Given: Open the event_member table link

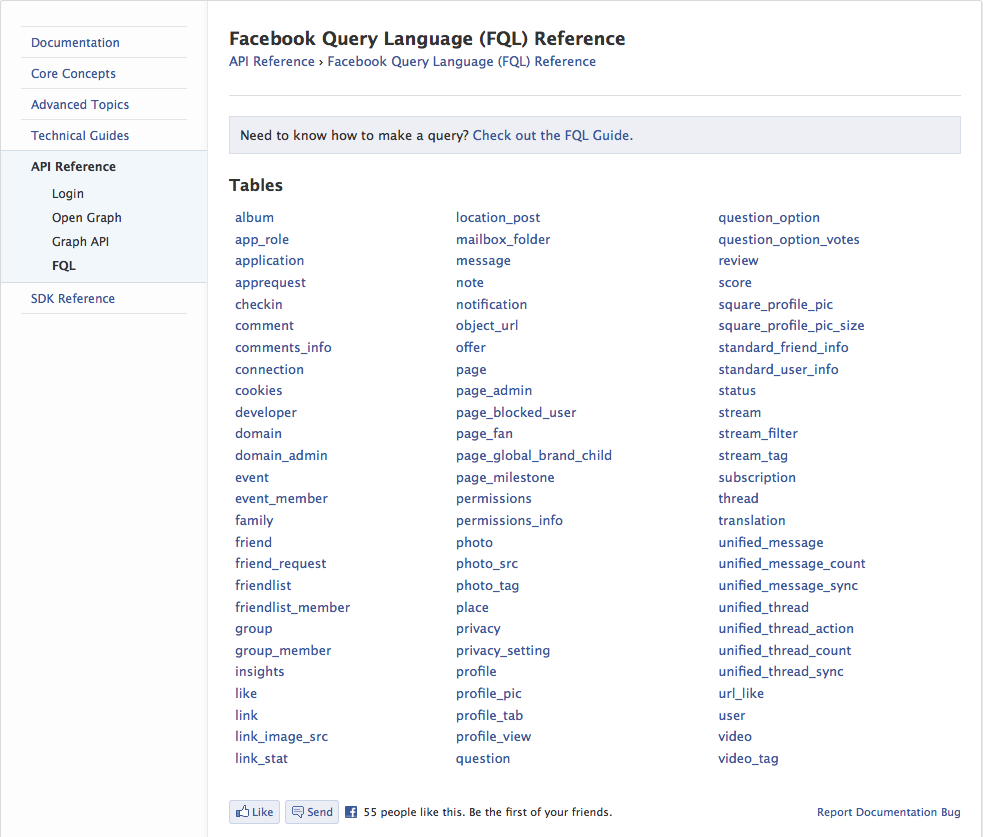Looking at the screenshot, I should point(281,498).
